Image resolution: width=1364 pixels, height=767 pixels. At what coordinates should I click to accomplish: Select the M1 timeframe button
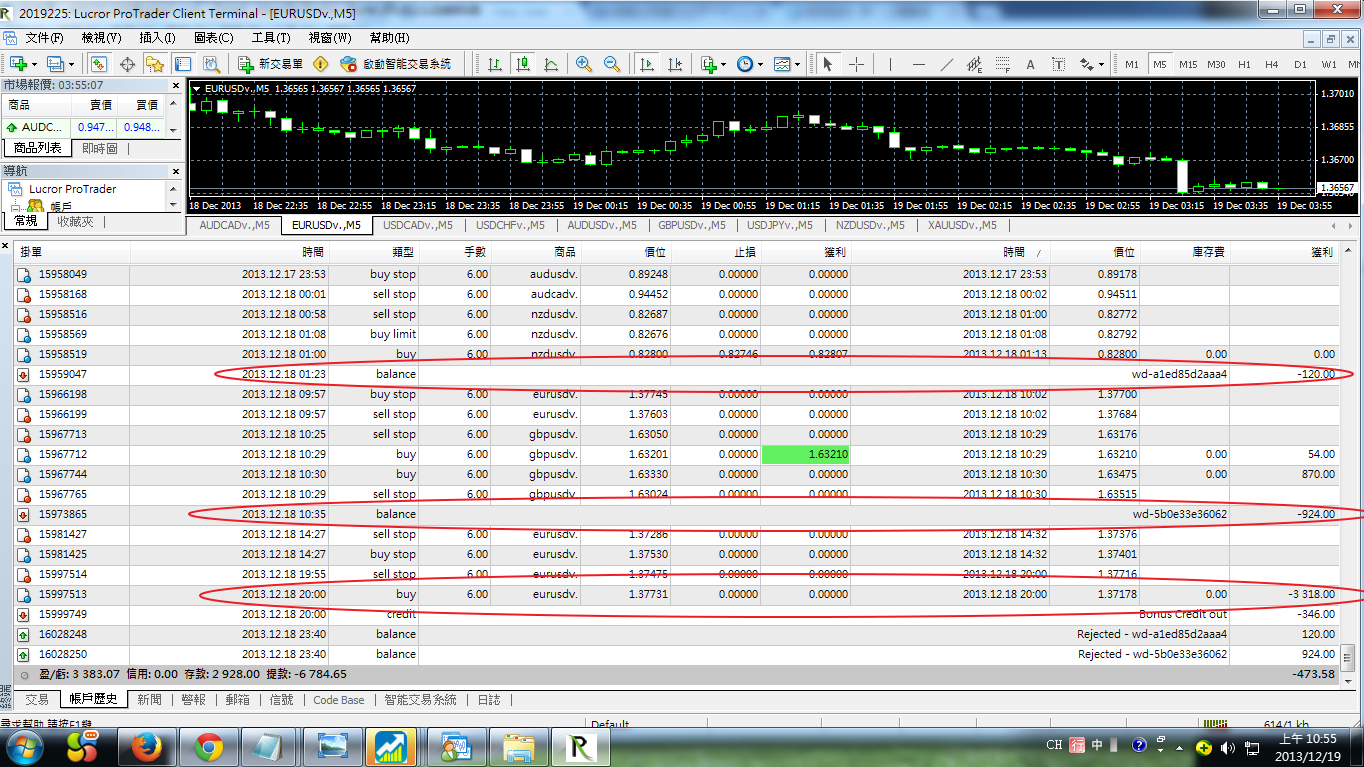click(1132, 64)
